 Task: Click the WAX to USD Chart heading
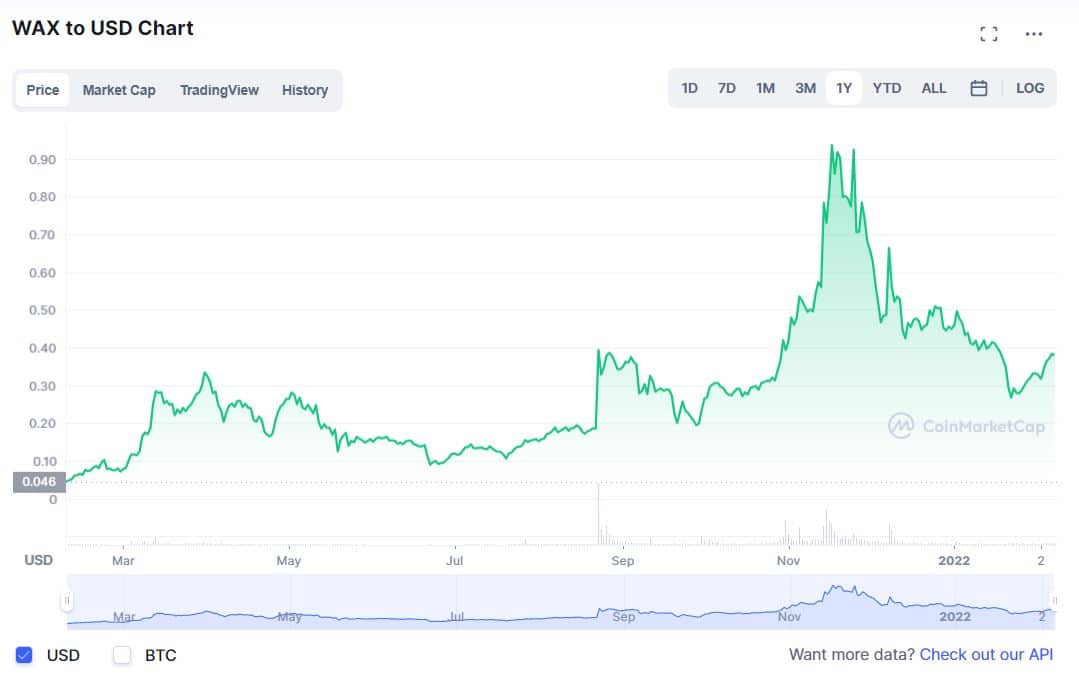coord(103,28)
